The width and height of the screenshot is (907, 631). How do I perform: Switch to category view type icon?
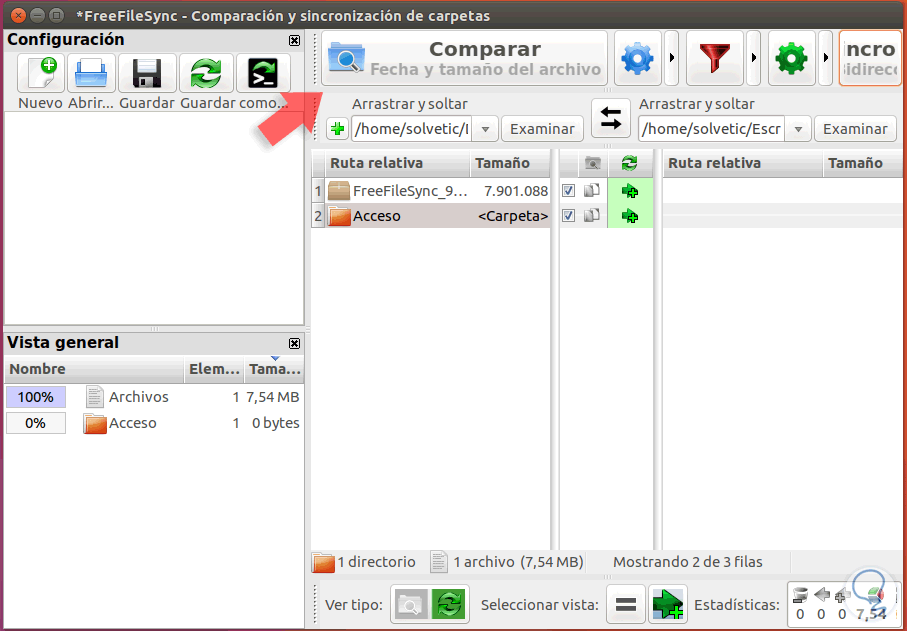(410, 604)
